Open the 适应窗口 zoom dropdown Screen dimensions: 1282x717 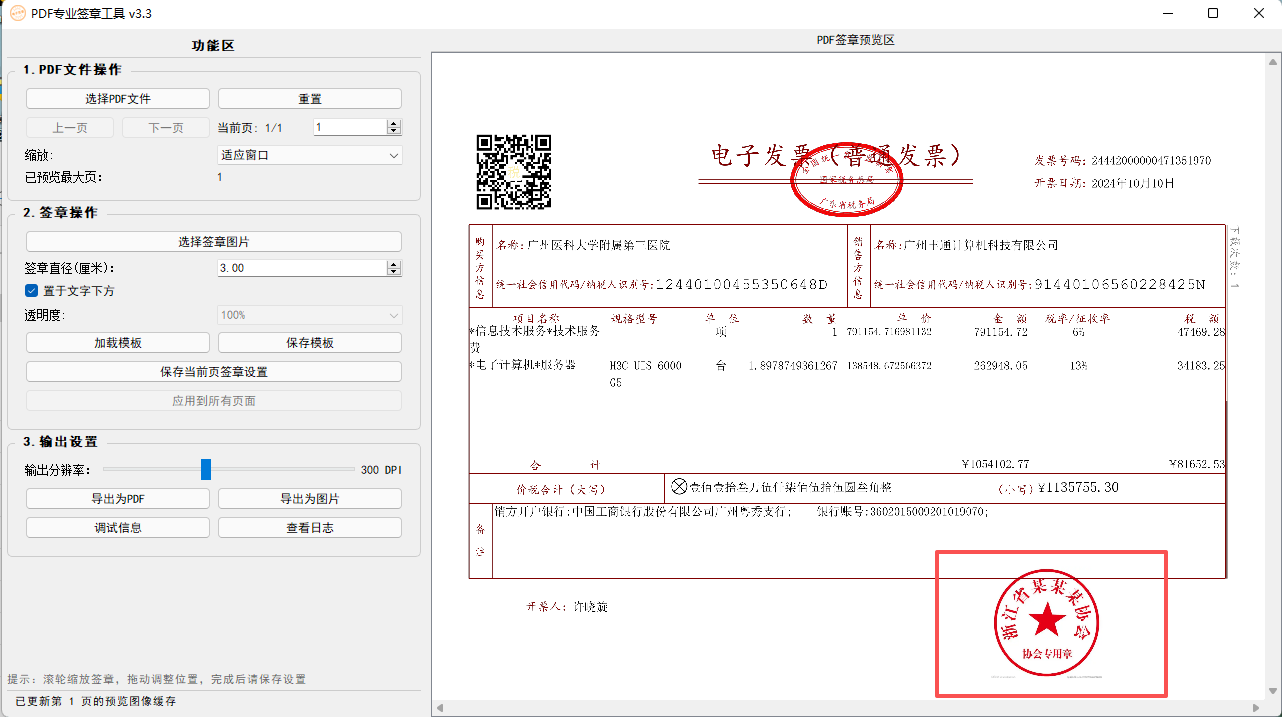309,155
